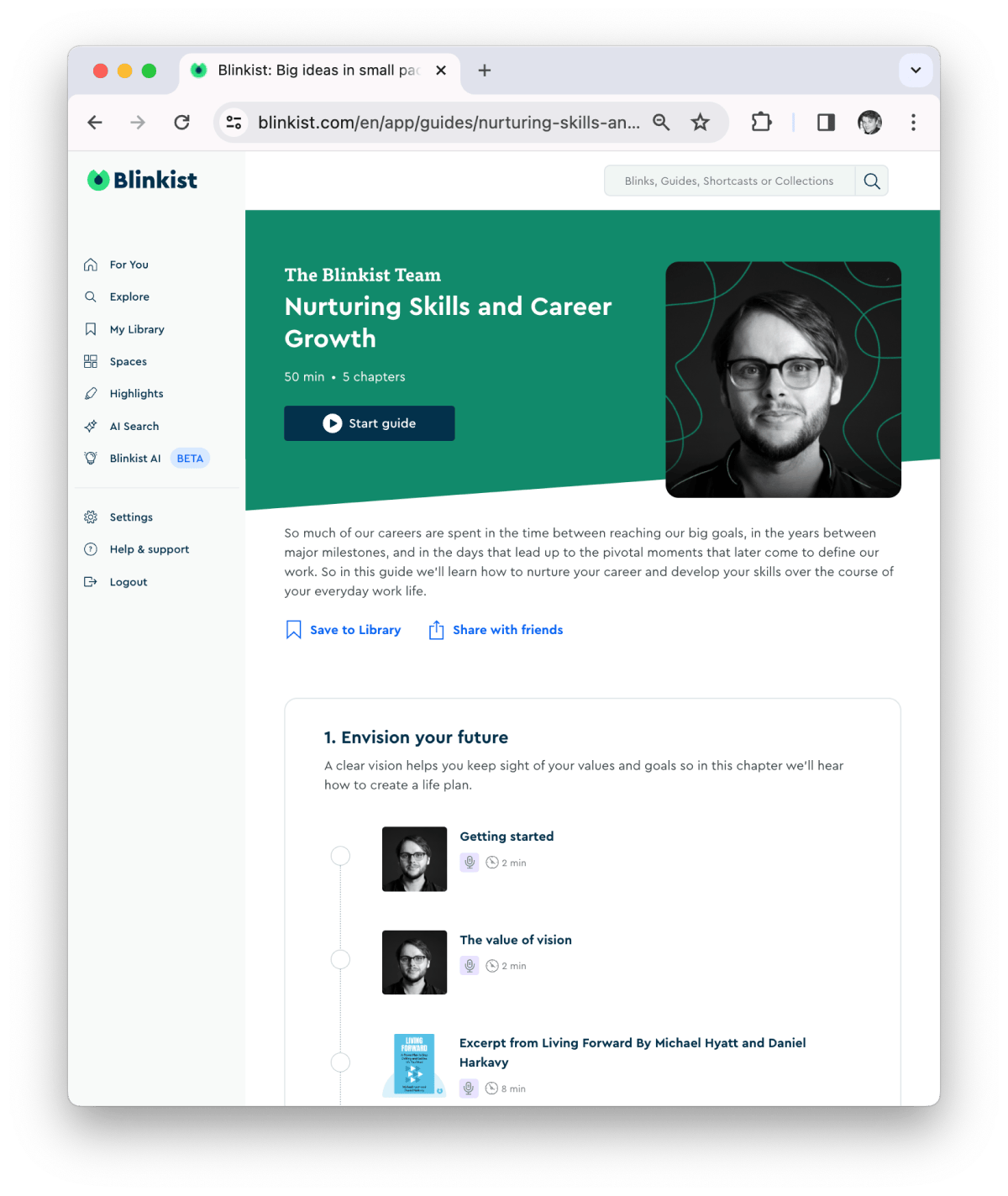Click the search magnifier button in header

click(x=872, y=181)
